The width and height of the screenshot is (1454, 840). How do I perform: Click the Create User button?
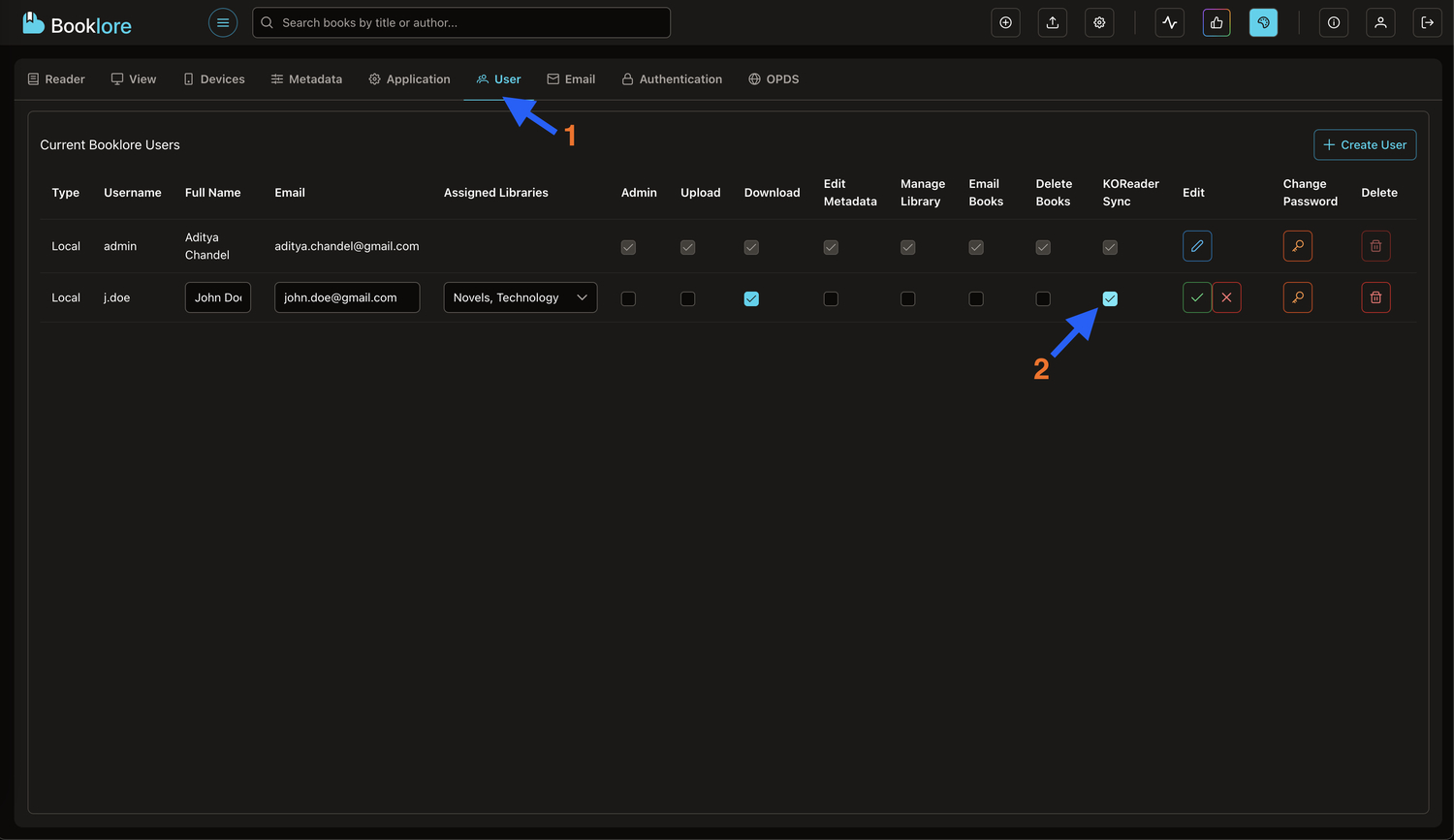pyautogui.click(x=1364, y=144)
